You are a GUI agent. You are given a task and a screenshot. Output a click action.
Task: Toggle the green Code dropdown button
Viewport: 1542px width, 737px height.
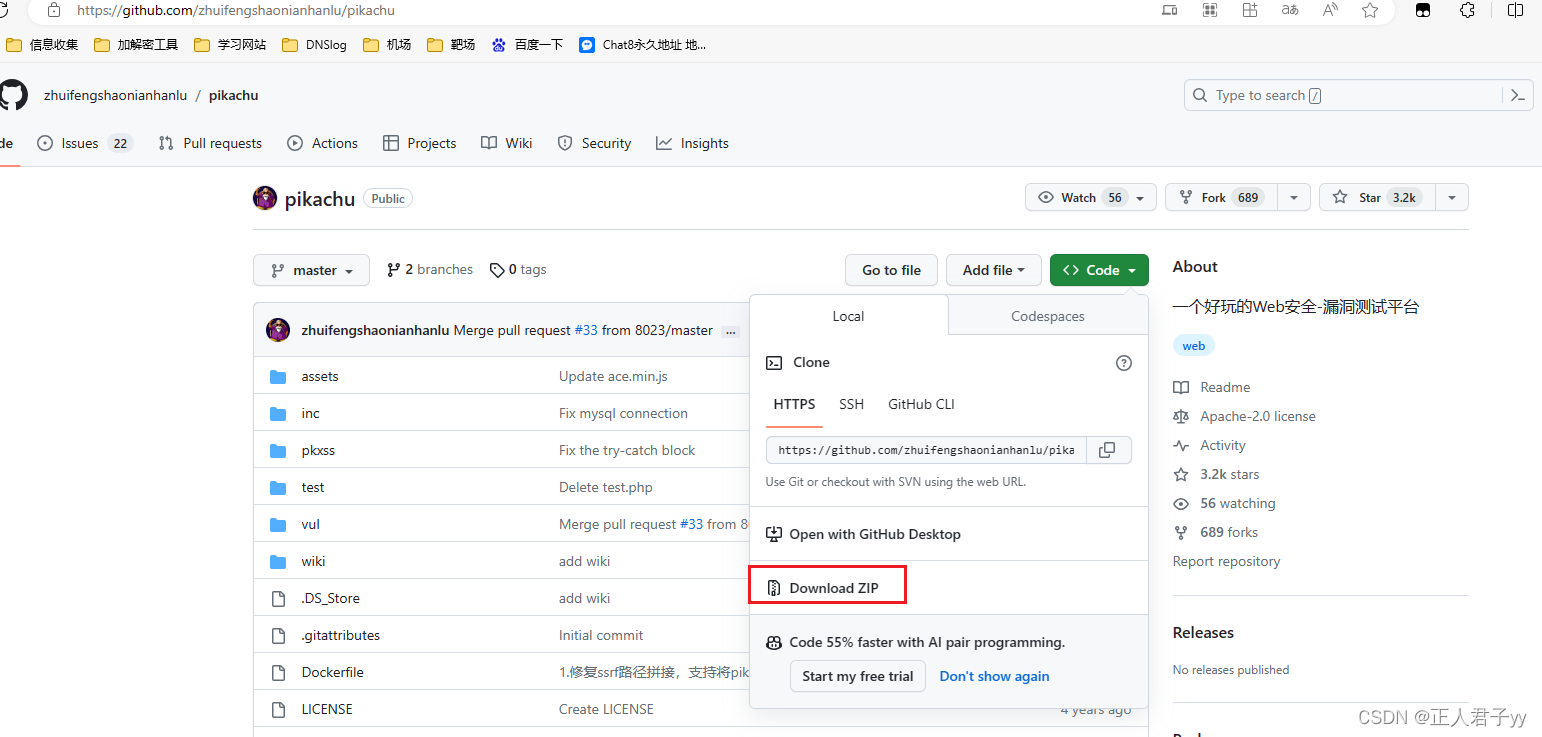point(1099,270)
